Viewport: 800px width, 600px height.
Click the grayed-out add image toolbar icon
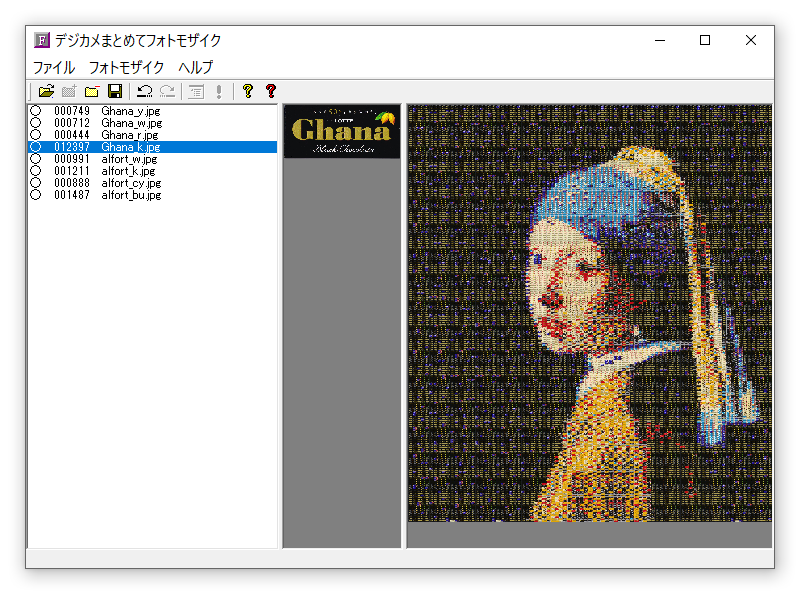click(x=69, y=91)
